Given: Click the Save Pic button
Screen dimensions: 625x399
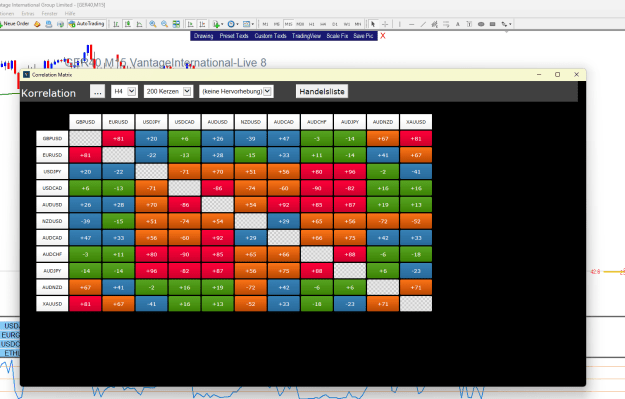Looking at the screenshot, I should click(363, 36).
